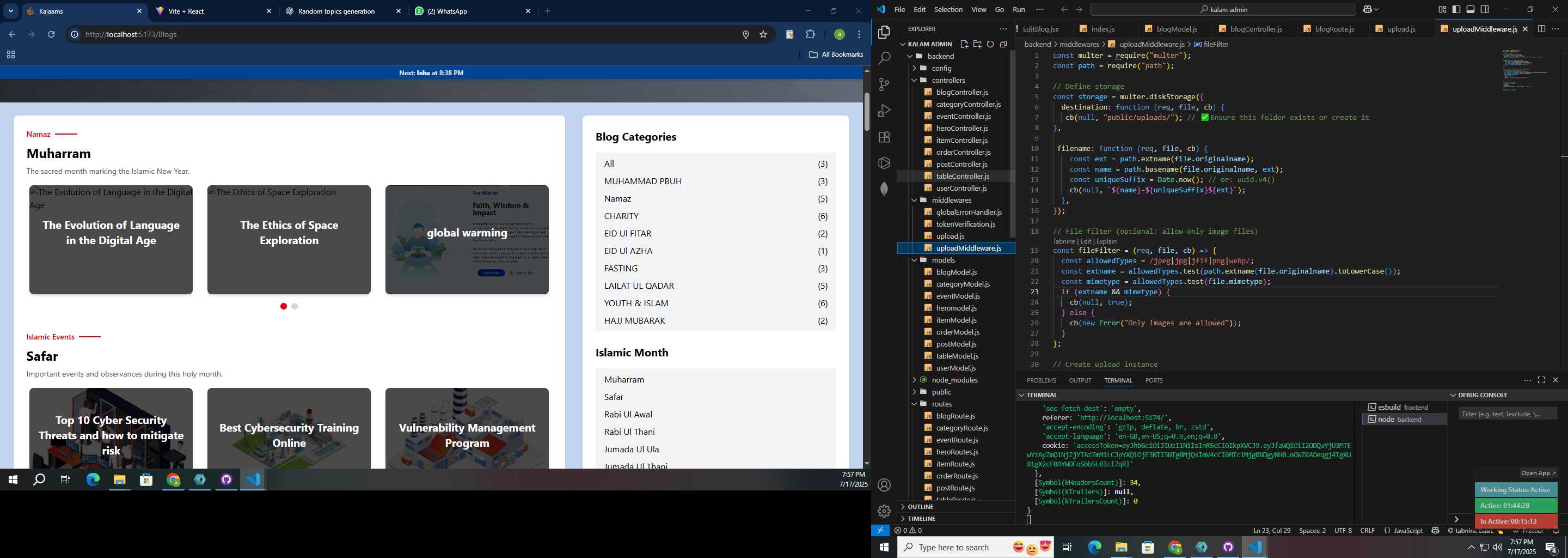This screenshot has width=1568, height=558.
Task: Open the Chrome profile avatar
Action: pyautogui.click(x=840, y=34)
